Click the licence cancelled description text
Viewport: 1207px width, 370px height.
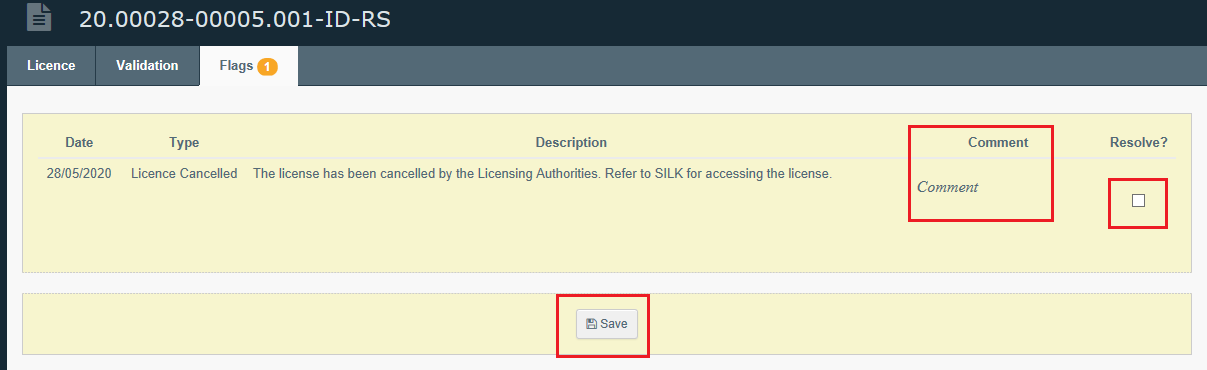(542, 173)
